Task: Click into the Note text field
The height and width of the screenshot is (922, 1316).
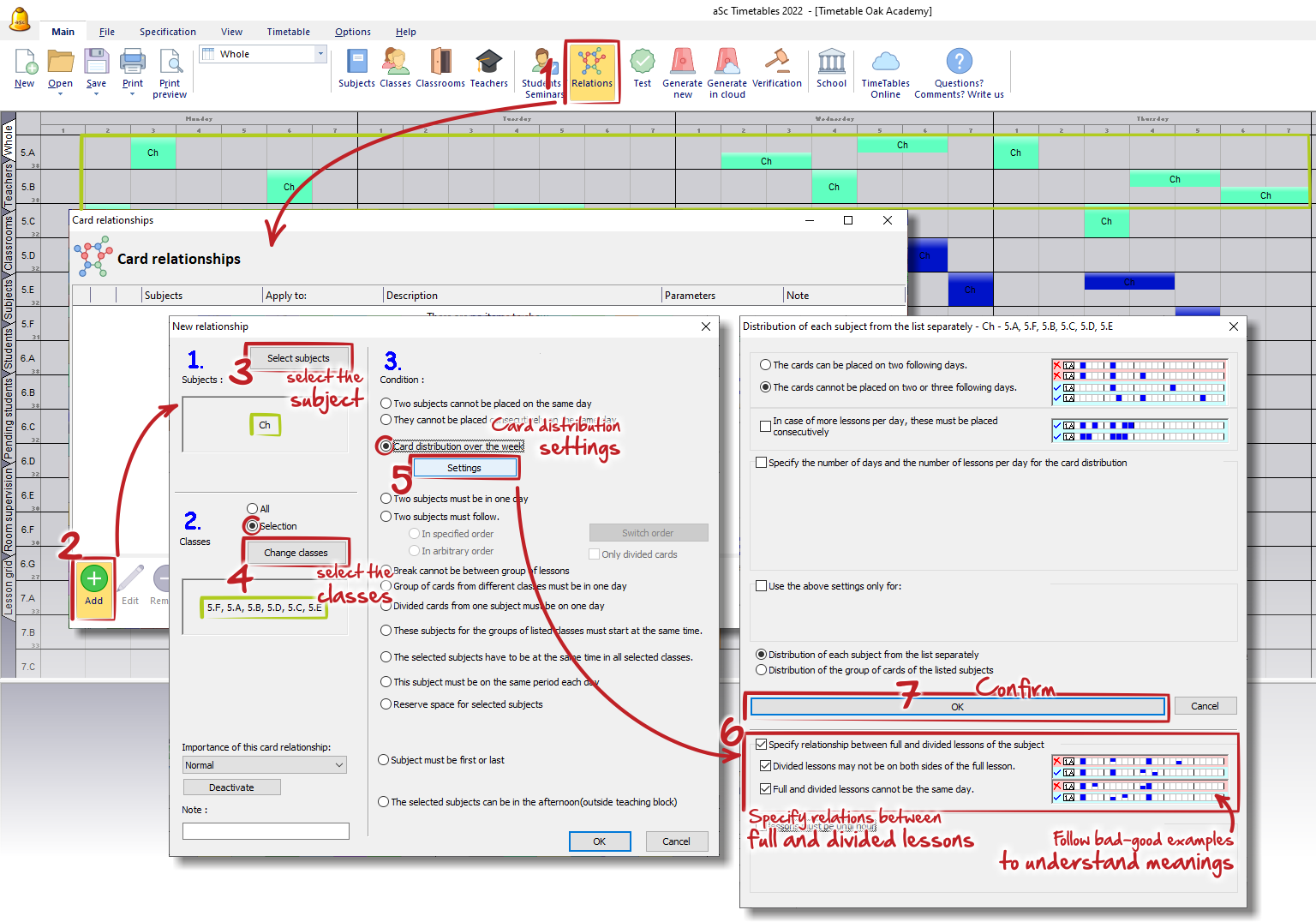Action: coord(266,830)
